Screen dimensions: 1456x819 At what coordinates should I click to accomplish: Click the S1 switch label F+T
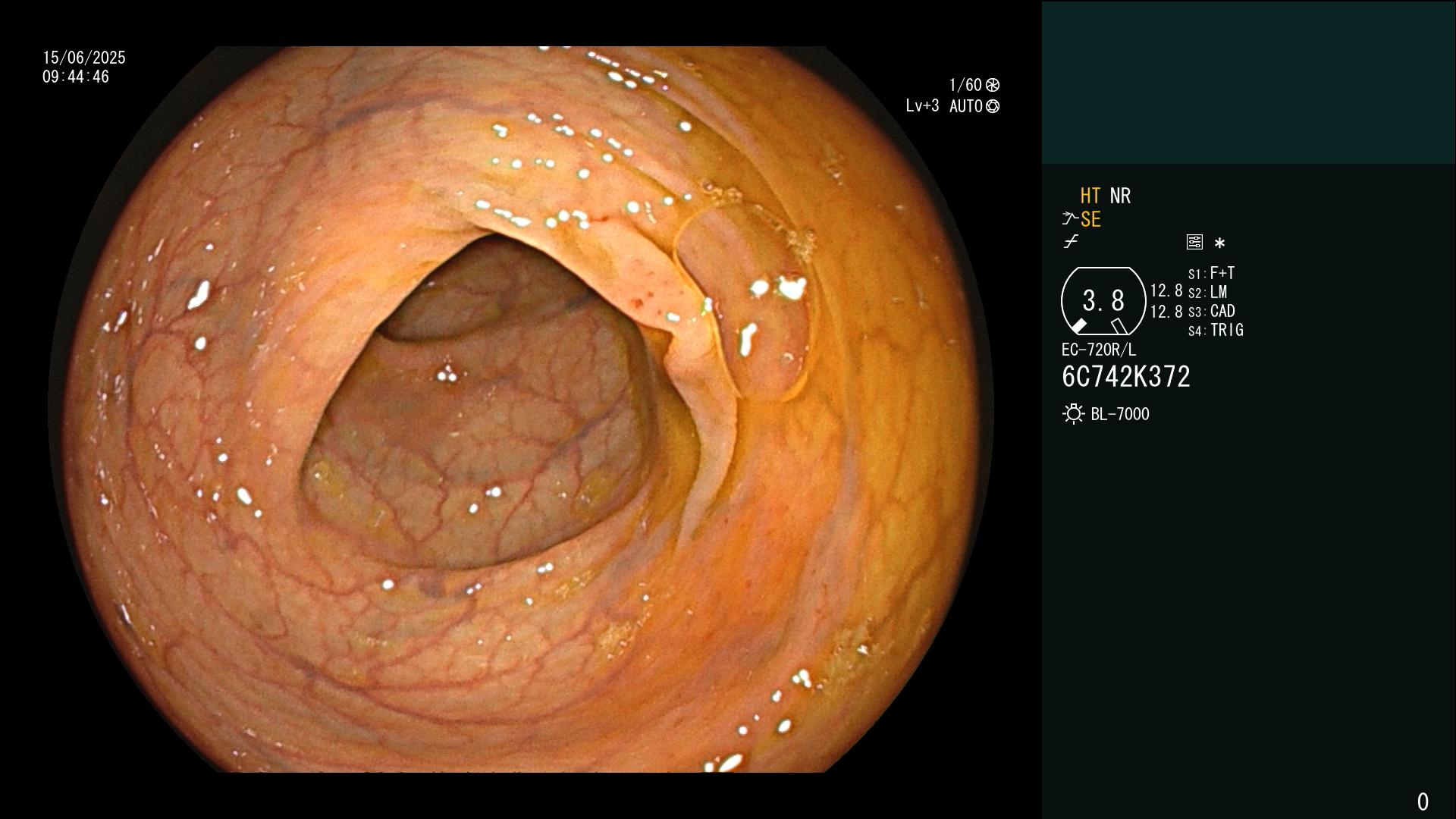[1222, 273]
